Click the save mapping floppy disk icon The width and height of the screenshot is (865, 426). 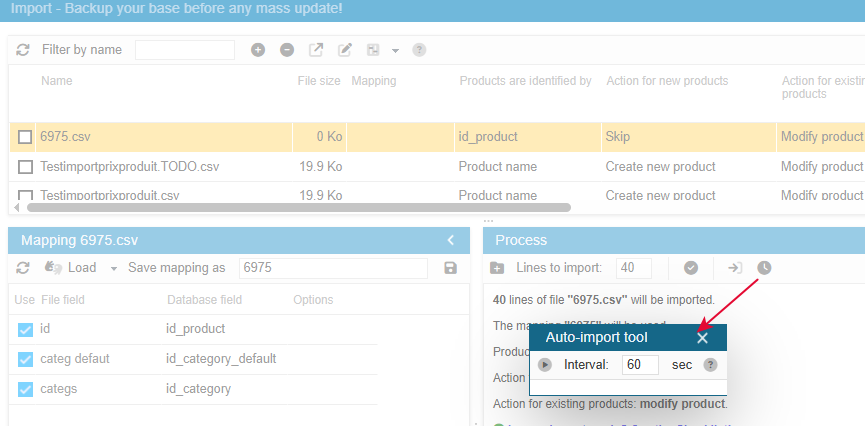click(x=450, y=268)
